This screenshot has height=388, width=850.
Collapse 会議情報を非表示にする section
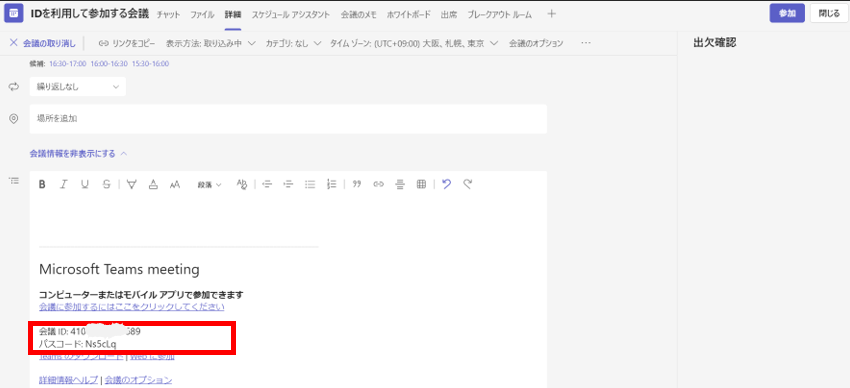(x=78, y=153)
